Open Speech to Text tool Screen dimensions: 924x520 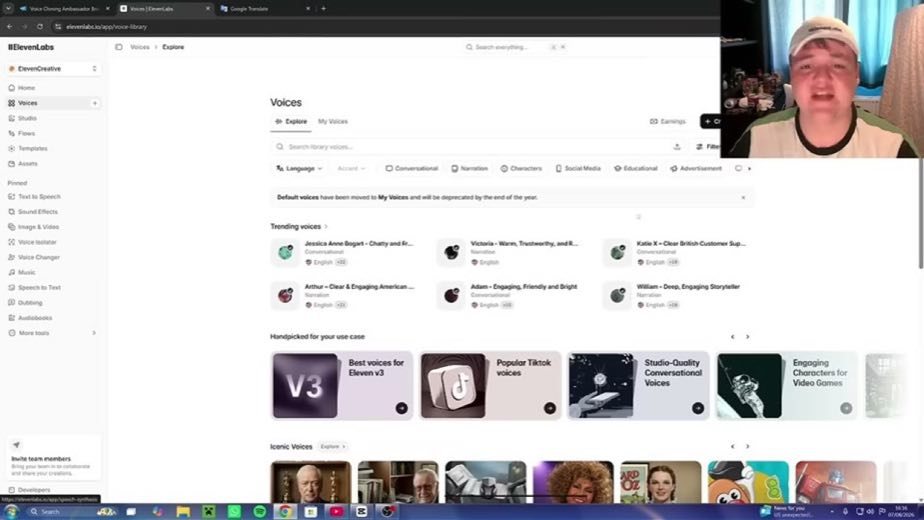point(39,288)
